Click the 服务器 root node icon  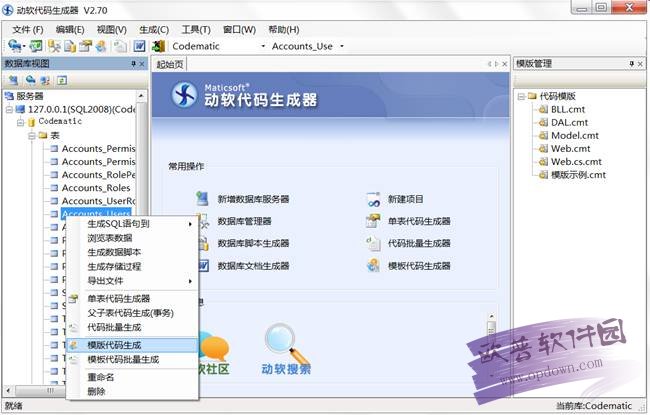coord(9,96)
